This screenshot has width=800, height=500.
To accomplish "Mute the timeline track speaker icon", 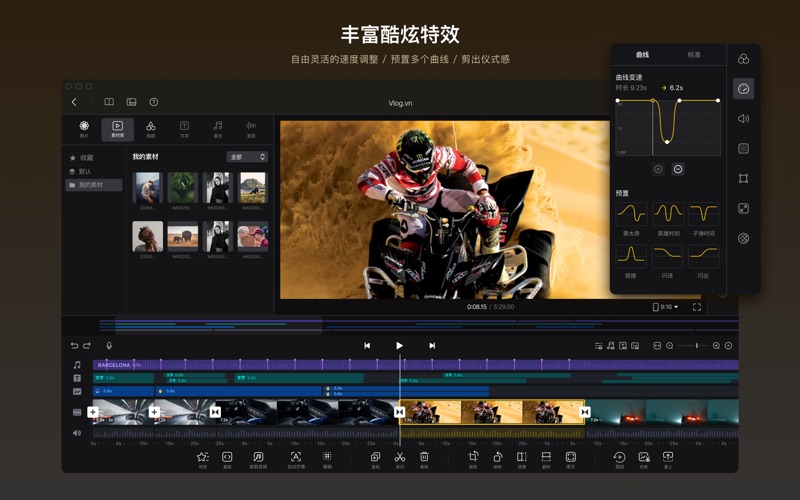I will coord(77,433).
